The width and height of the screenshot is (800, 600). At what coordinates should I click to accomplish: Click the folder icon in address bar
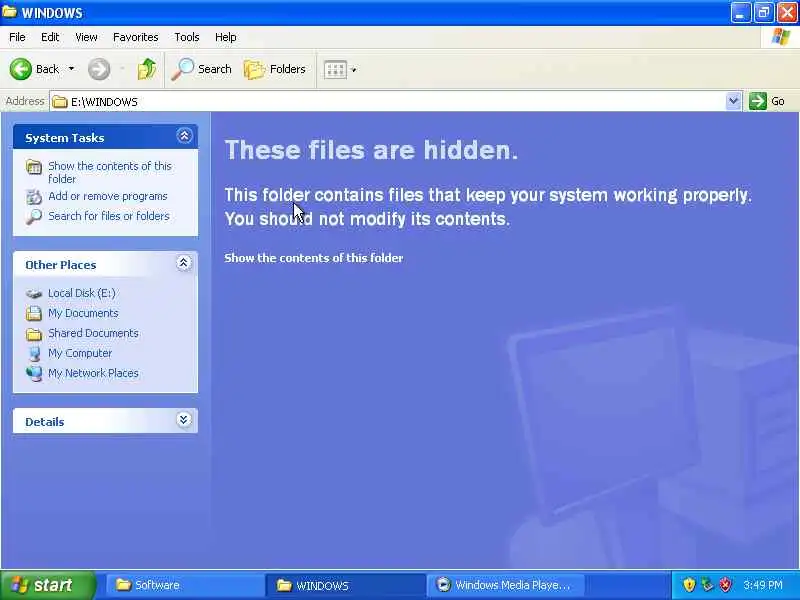click(x=60, y=102)
